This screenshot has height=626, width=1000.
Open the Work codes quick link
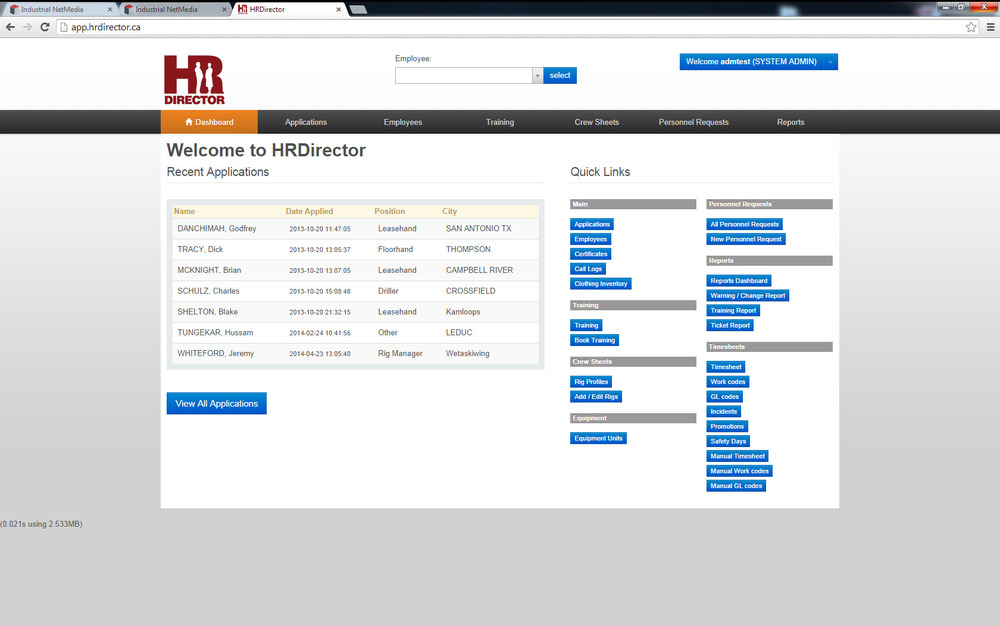728,382
